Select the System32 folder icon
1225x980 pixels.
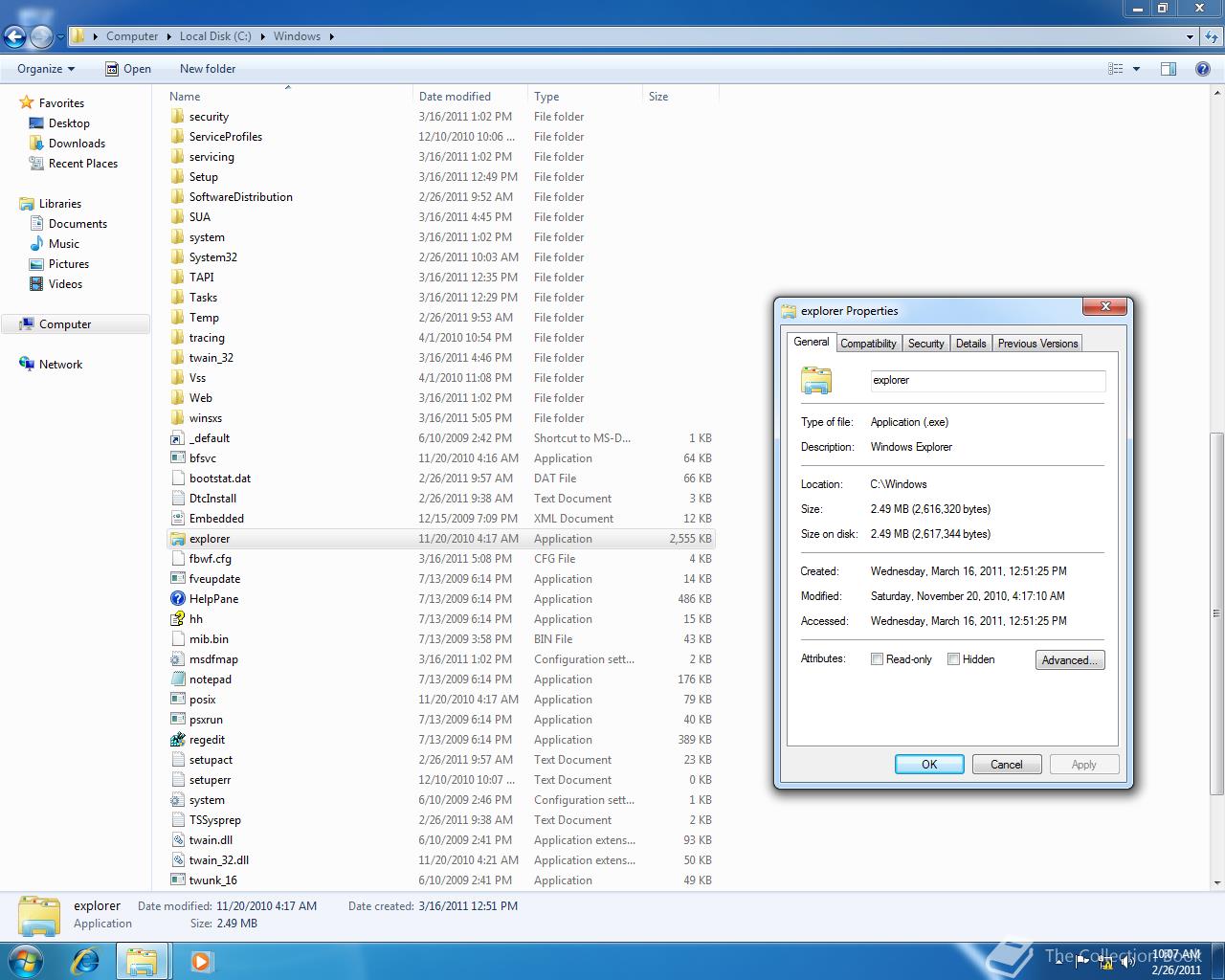[x=177, y=257]
